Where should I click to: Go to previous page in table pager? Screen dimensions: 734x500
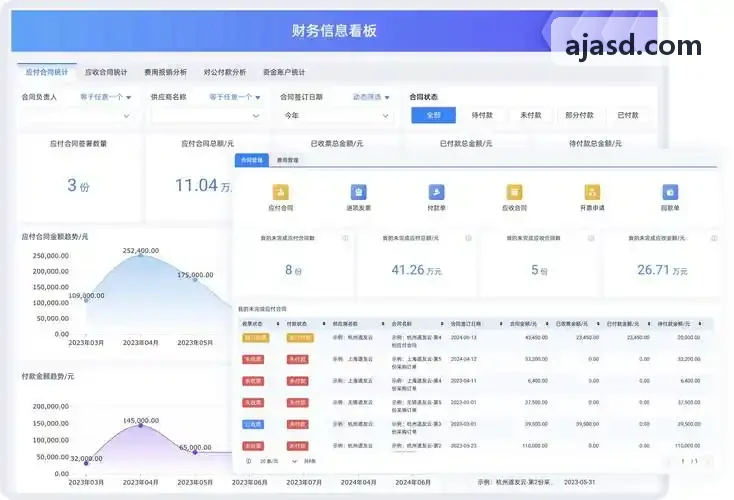(x=669, y=461)
